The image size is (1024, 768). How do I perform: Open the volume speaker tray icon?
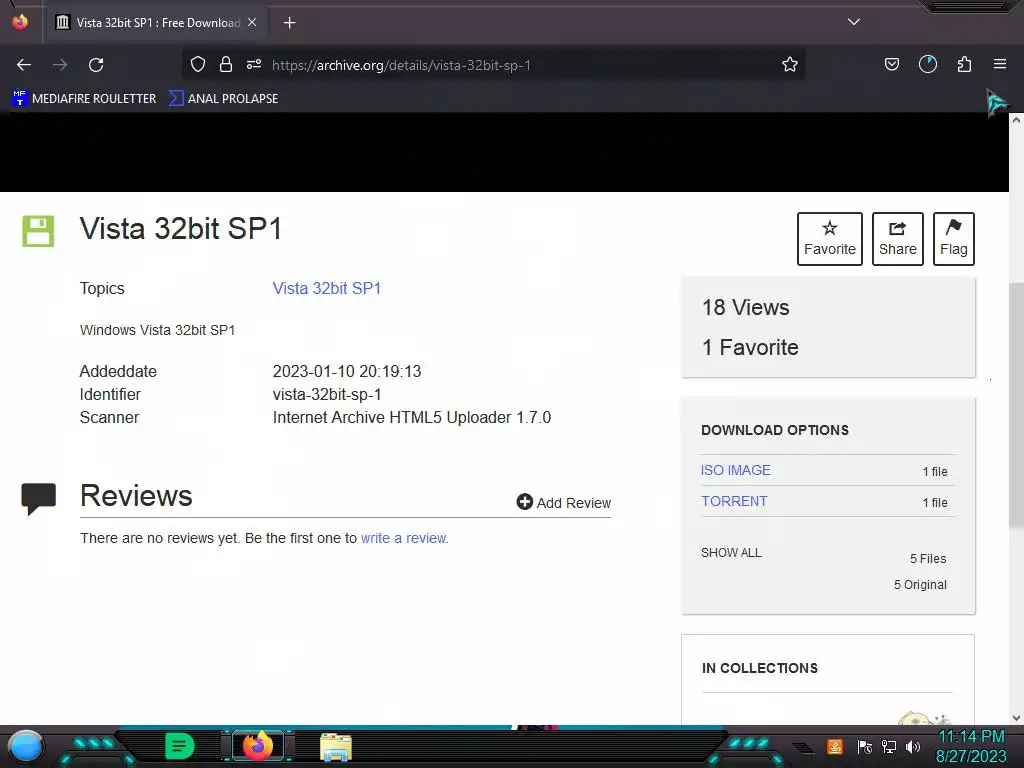click(x=913, y=746)
